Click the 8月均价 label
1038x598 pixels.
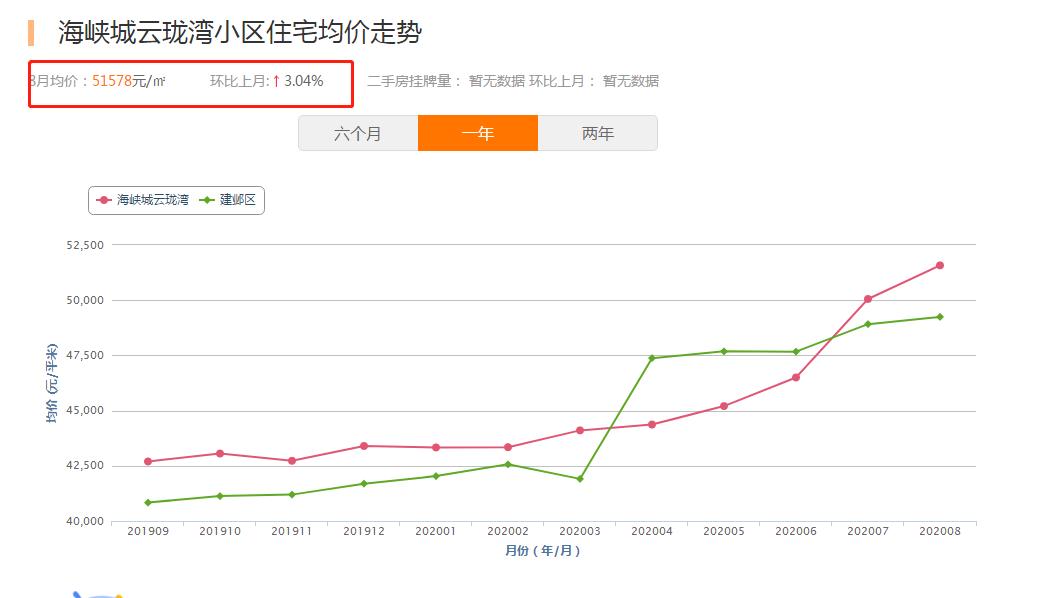pos(58,81)
